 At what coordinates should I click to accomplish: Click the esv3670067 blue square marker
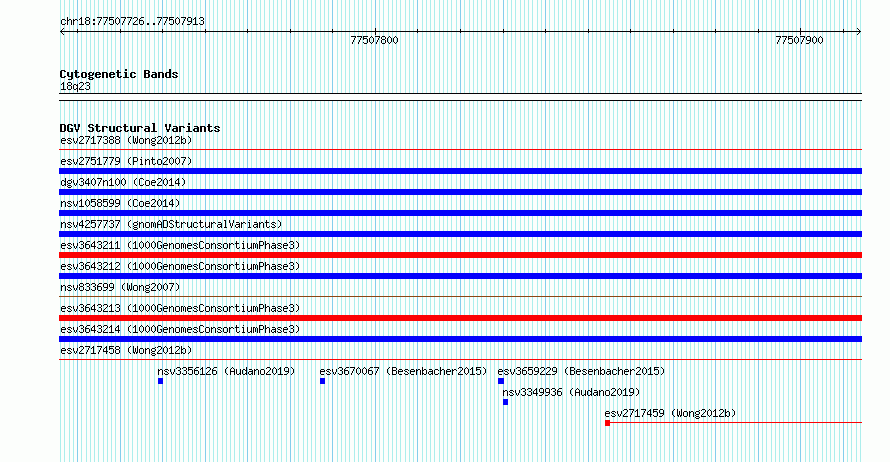(322, 381)
